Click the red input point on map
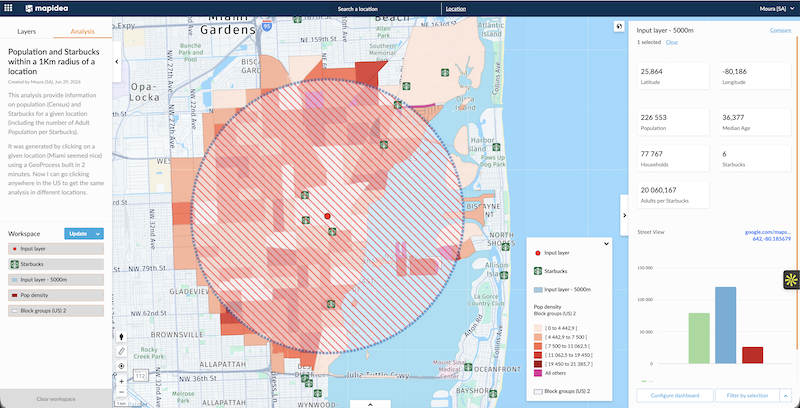The height and width of the screenshot is (408, 800). (x=328, y=216)
